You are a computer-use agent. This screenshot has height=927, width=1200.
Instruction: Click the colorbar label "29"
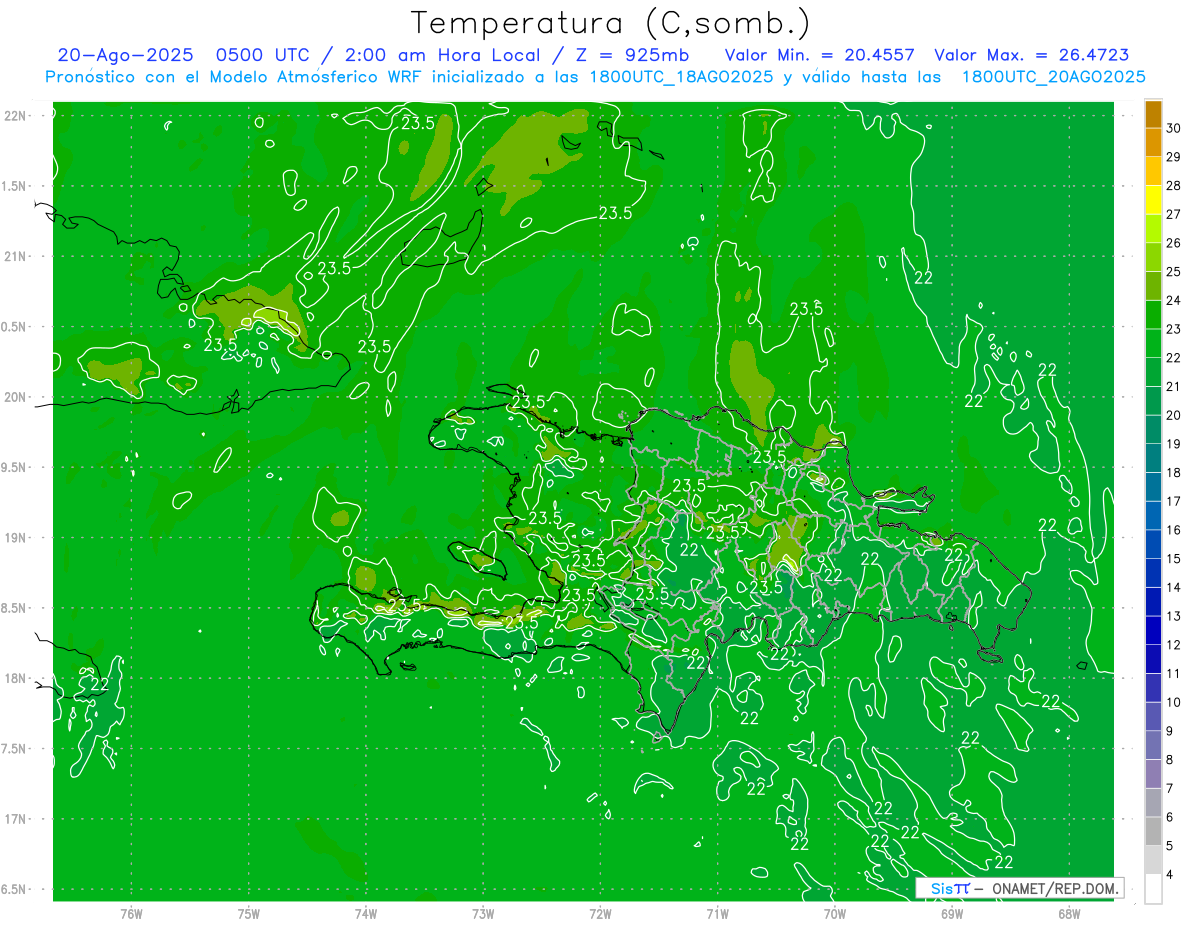click(x=1173, y=157)
